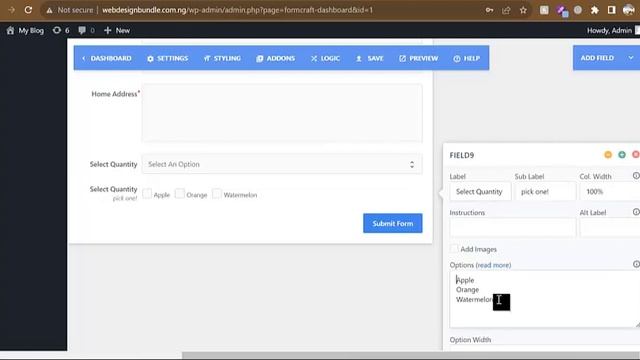Click the Option Width label
This screenshot has height=360, width=640.
(x=470, y=340)
